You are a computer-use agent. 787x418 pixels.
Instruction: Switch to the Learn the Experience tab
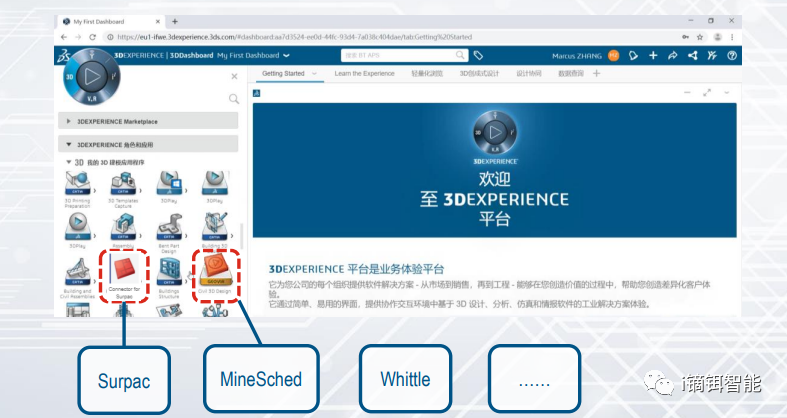click(364, 74)
